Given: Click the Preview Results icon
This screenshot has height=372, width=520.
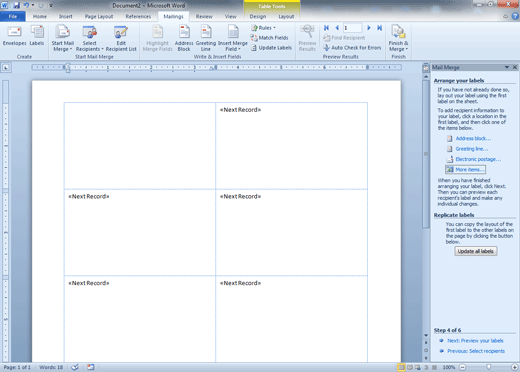Looking at the screenshot, I should [x=307, y=39].
